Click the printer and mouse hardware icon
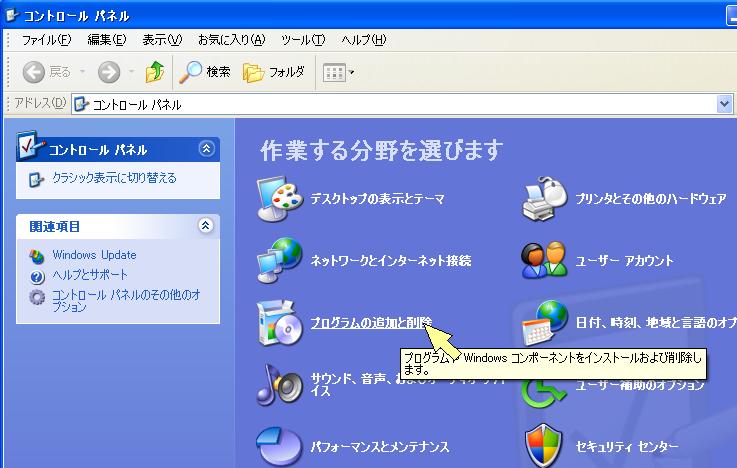Image resolution: width=737 pixels, height=468 pixels. (x=545, y=199)
